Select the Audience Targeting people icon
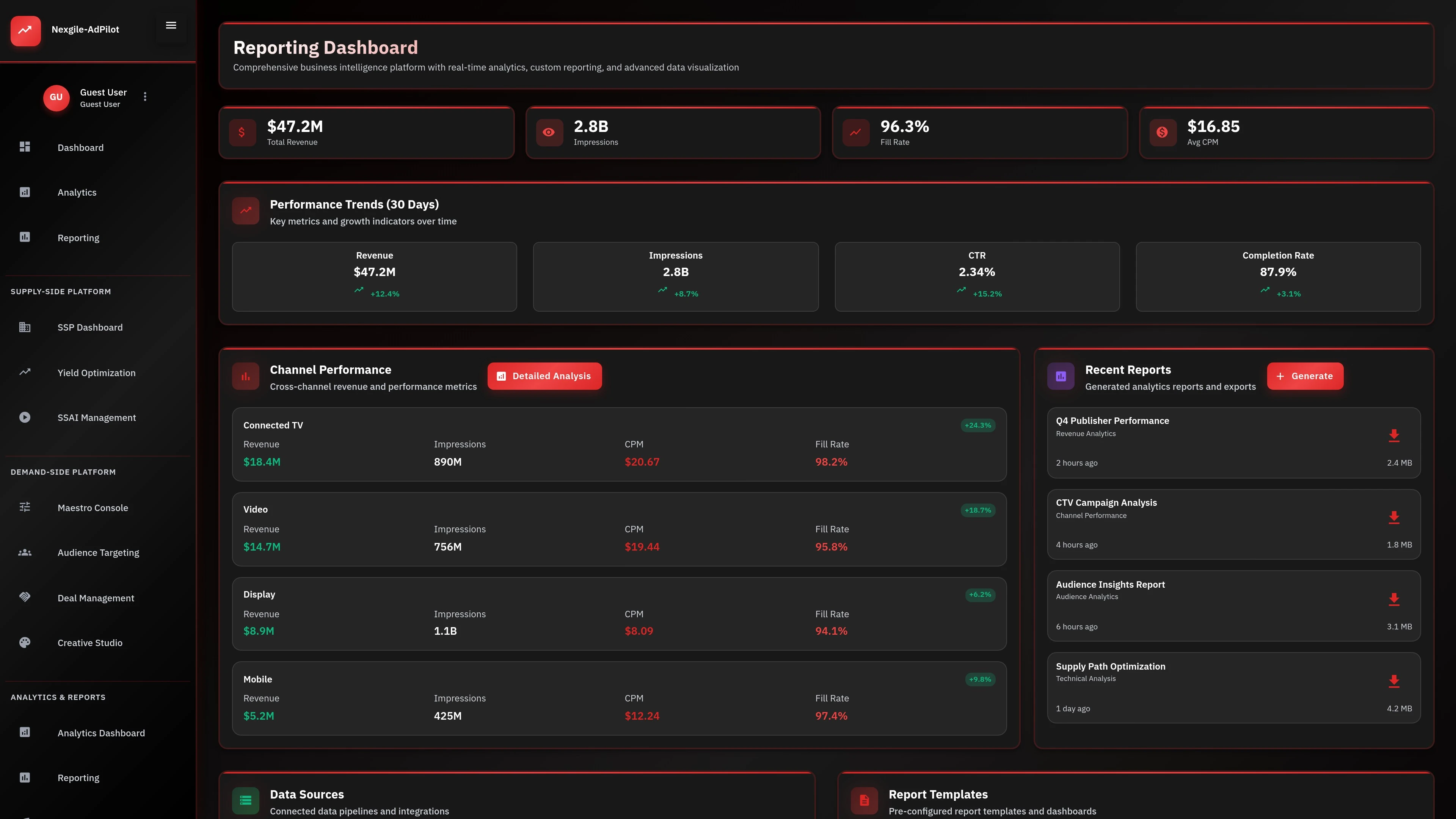Viewport: 1456px width, 819px height. 25,552
